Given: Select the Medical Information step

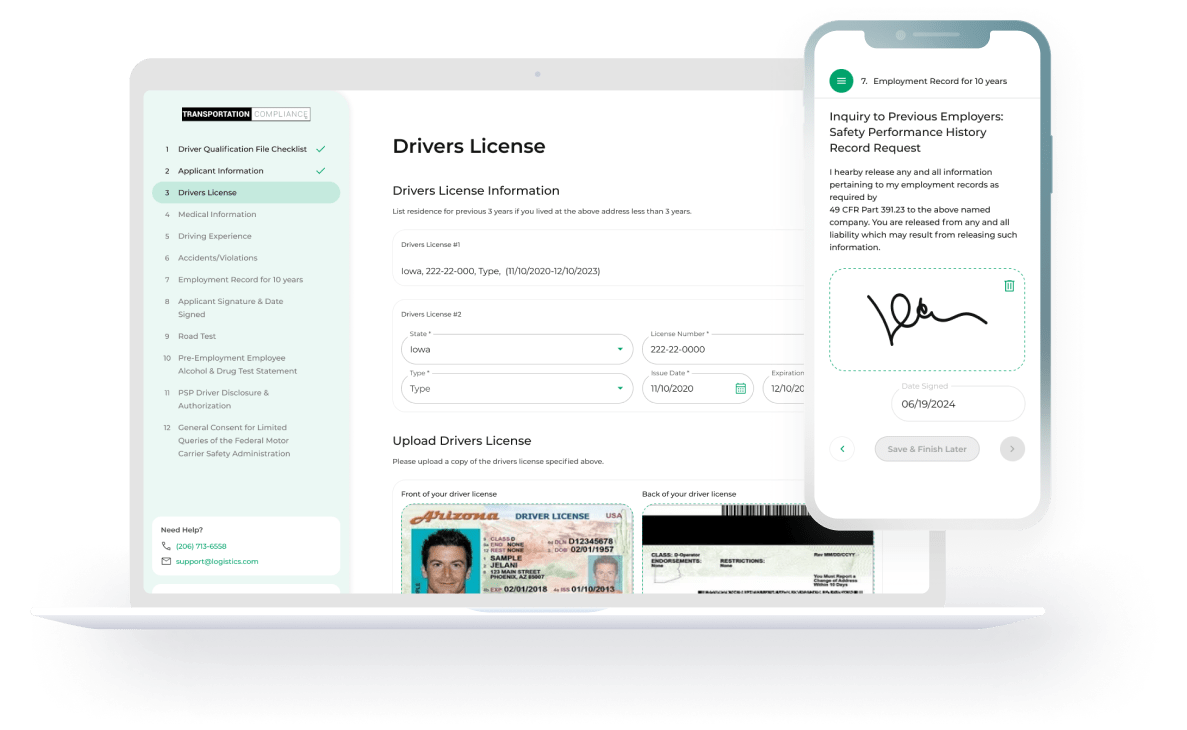Looking at the screenshot, I should 217,214.
